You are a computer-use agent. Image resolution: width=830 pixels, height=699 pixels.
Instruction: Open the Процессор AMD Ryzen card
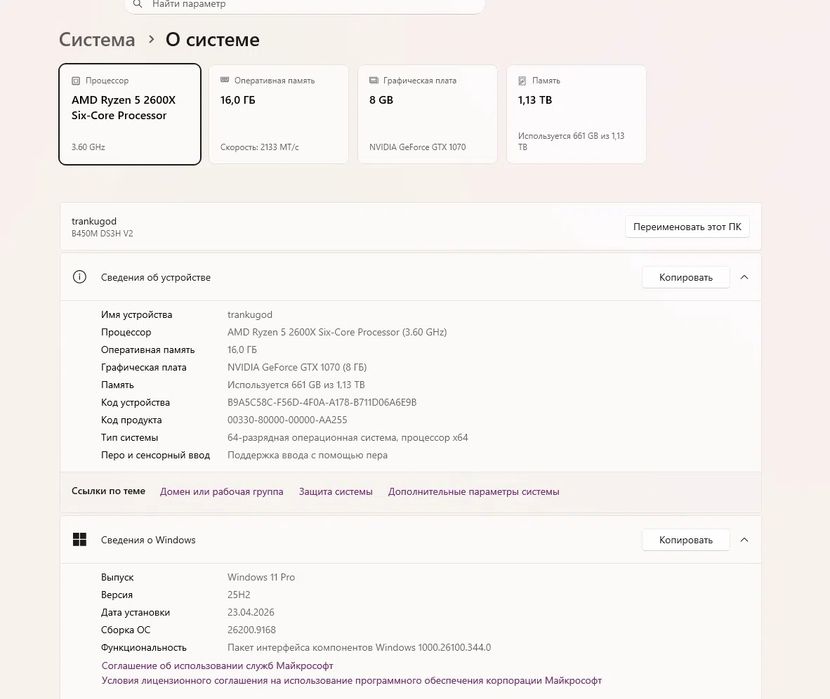(130, 114)
